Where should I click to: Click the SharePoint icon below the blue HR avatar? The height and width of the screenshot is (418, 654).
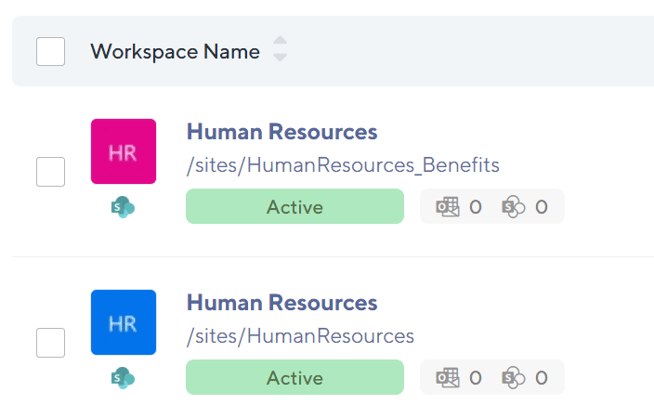coord(123,378)
